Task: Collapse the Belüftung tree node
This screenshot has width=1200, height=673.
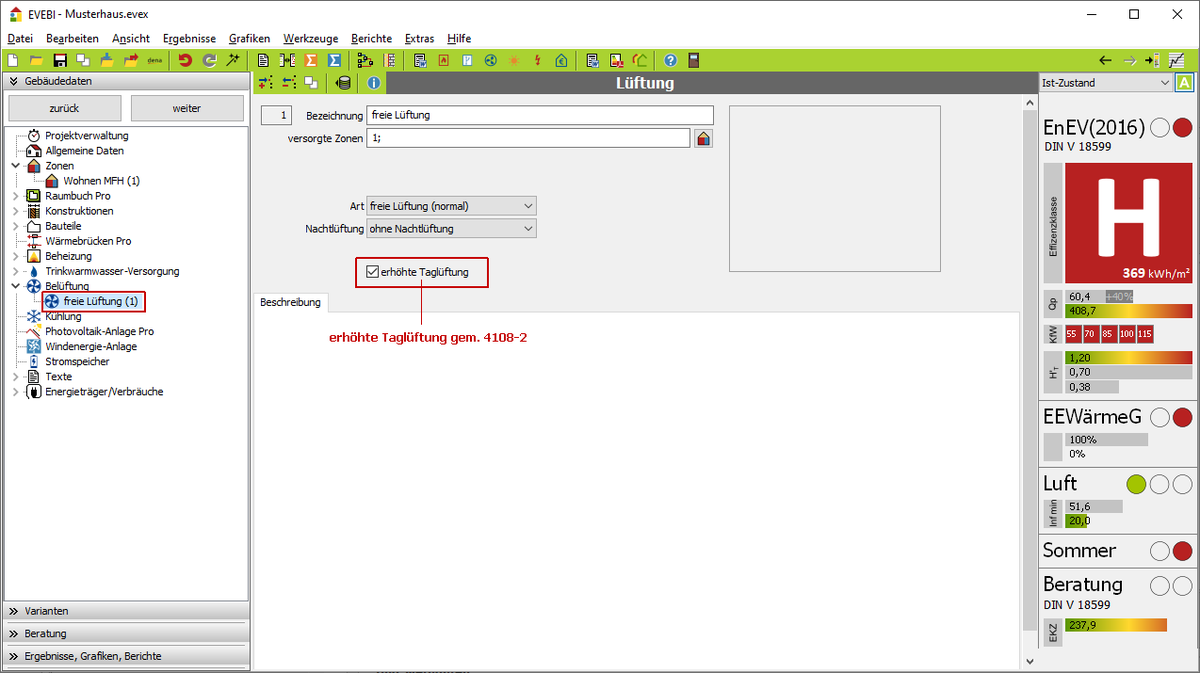Action: [x=15, y=286]
